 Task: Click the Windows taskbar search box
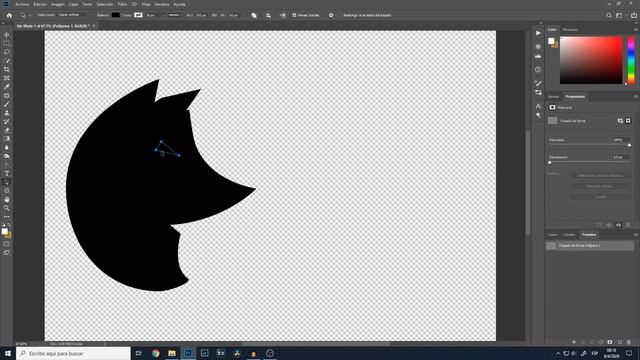(73, 353)
